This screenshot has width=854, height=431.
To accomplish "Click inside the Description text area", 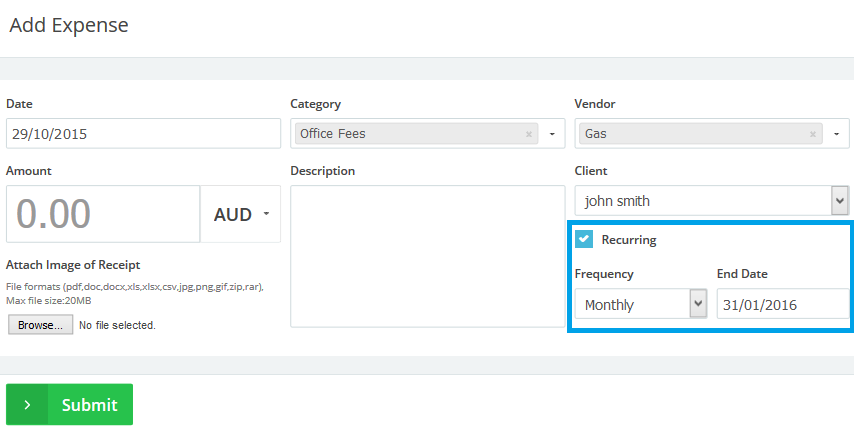I will pyautogui.click(x=427, y=256).
